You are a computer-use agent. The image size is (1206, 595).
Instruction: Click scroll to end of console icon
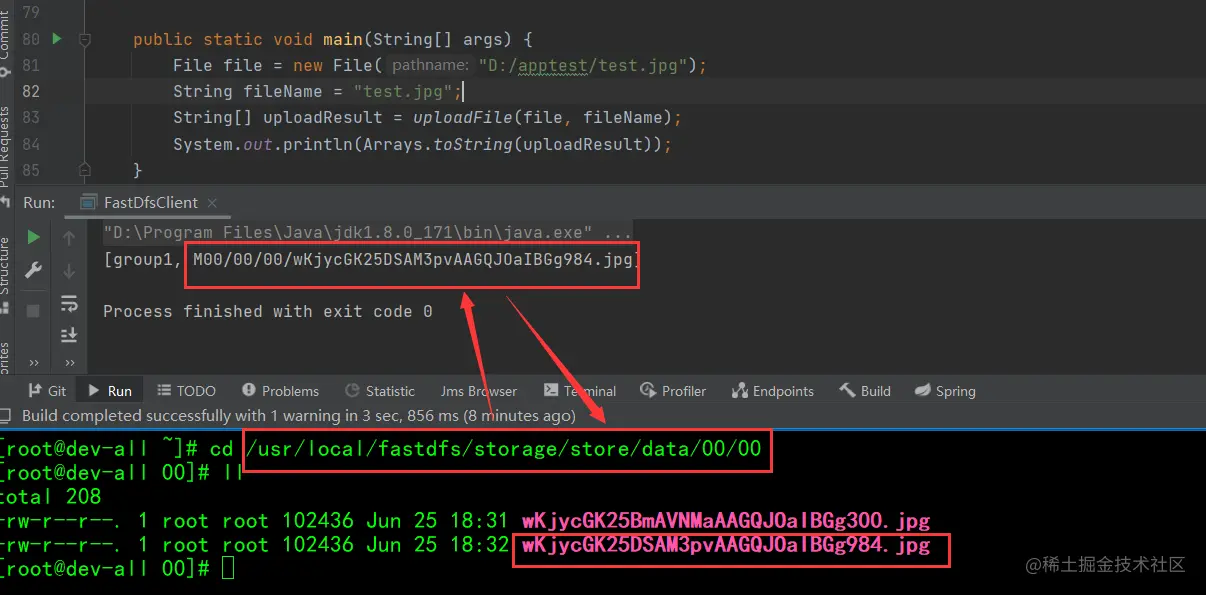pyautogui.click(x=69, y=335)
